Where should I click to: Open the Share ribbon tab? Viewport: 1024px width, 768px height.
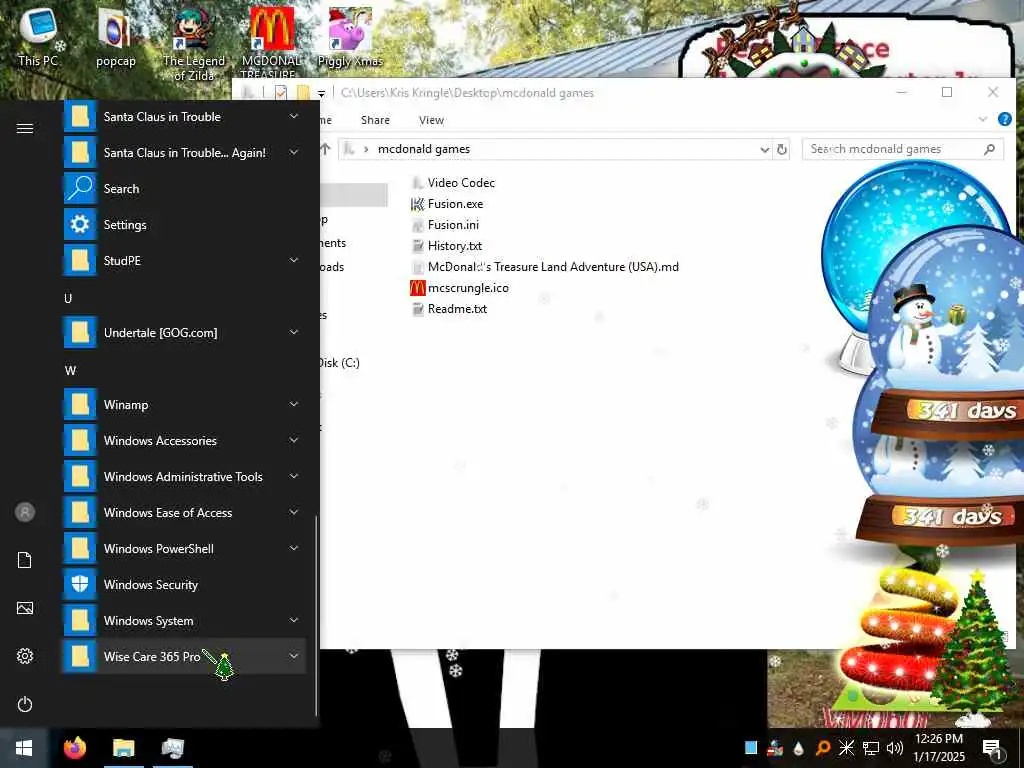pyautogui.click(x=375, y=120)
